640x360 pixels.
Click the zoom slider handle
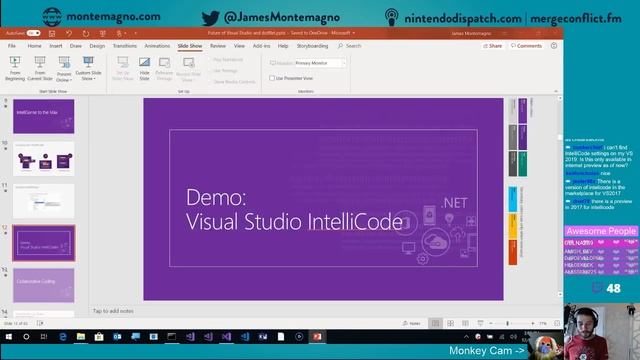[507, 323]
